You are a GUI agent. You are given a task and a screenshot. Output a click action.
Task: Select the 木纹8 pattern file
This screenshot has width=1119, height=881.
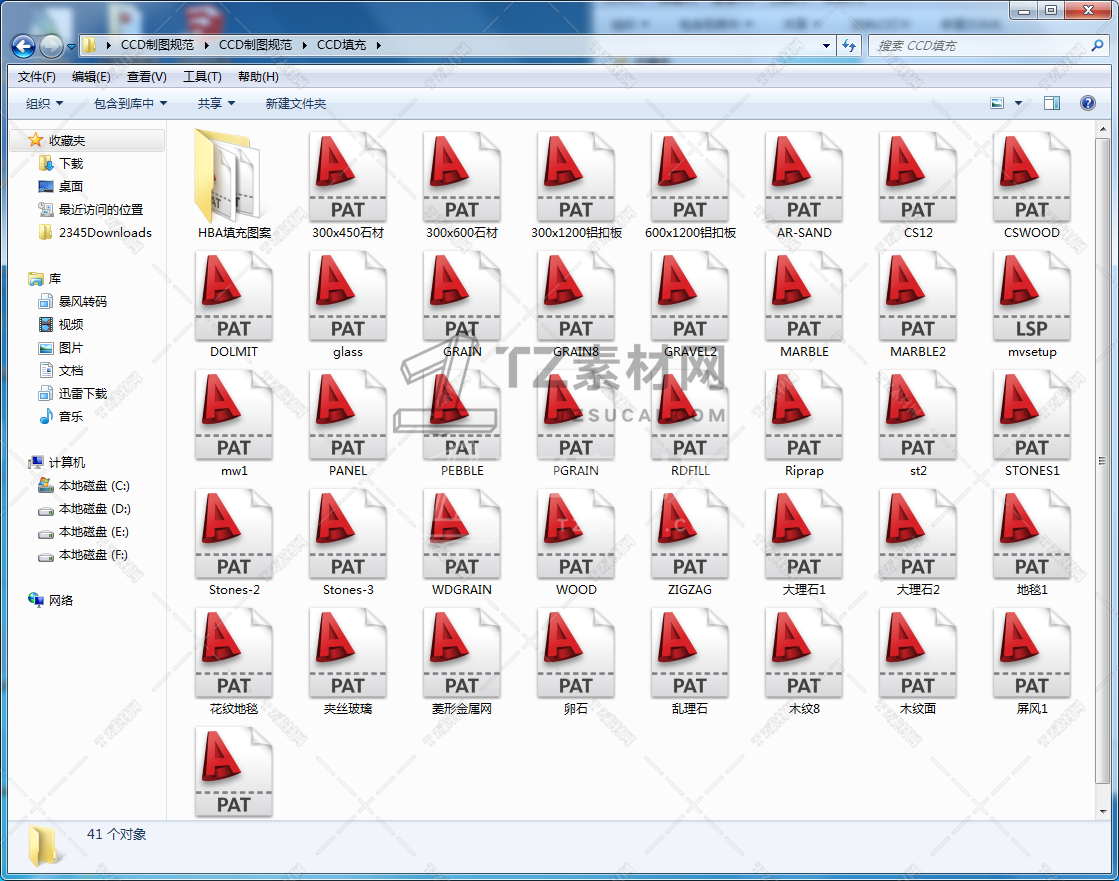click(x=804, y=661)
